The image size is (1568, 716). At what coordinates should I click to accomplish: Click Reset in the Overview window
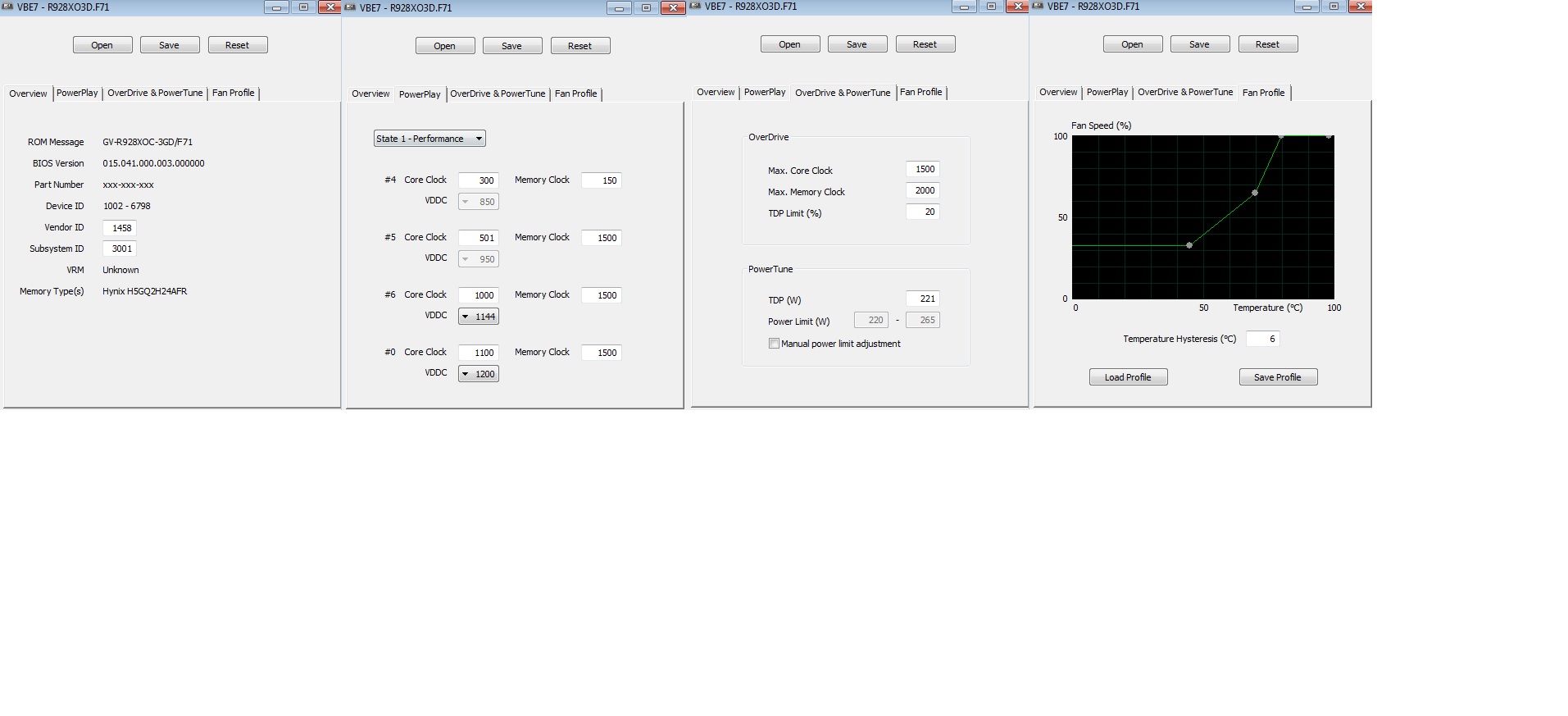point(238,45)
